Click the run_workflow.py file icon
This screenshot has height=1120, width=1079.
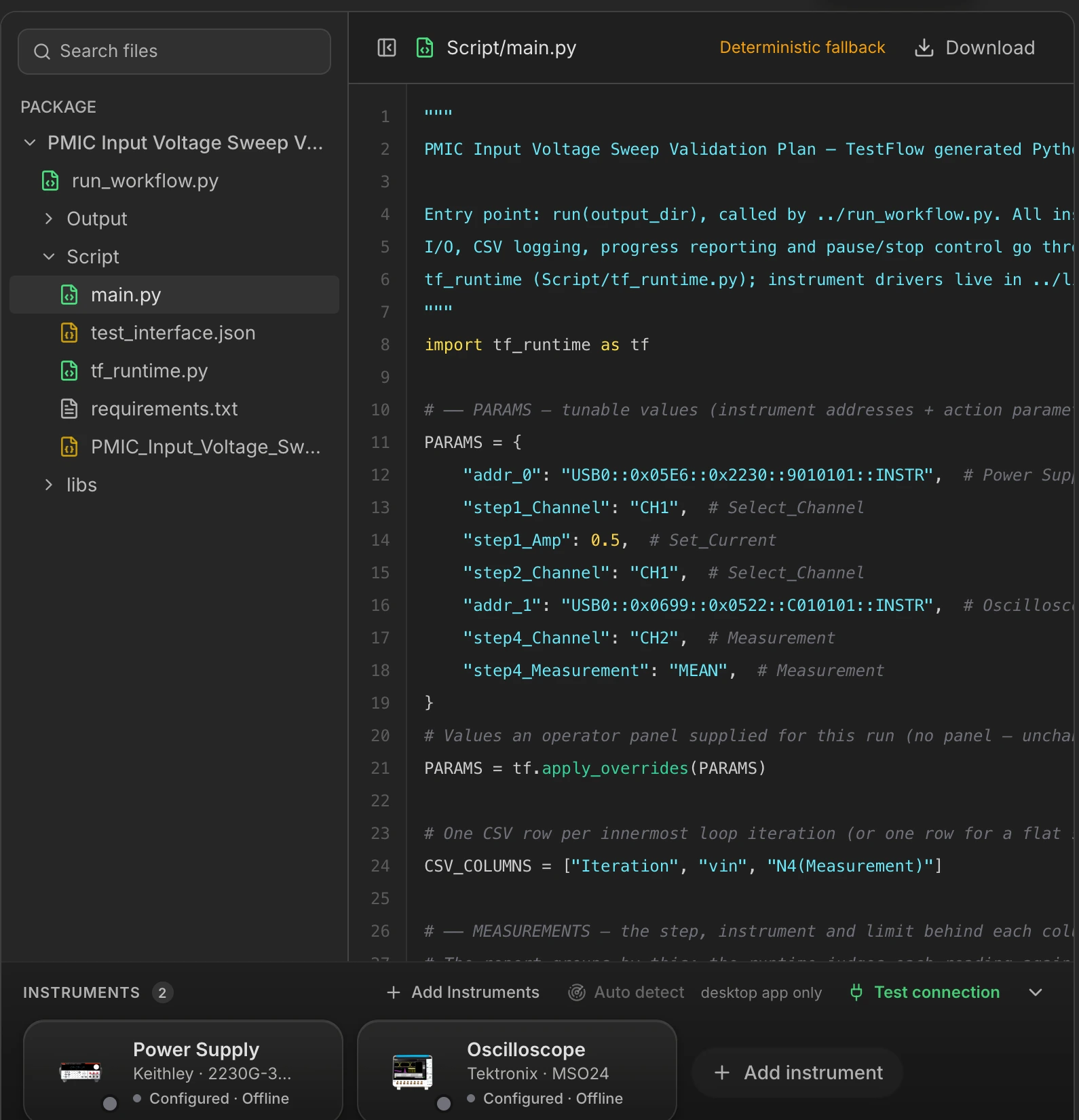[50, 181]
